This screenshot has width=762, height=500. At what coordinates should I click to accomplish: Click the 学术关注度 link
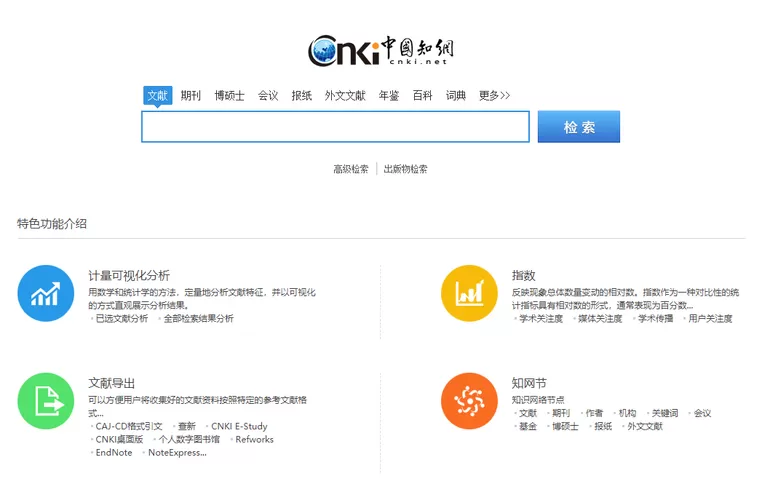541,319
